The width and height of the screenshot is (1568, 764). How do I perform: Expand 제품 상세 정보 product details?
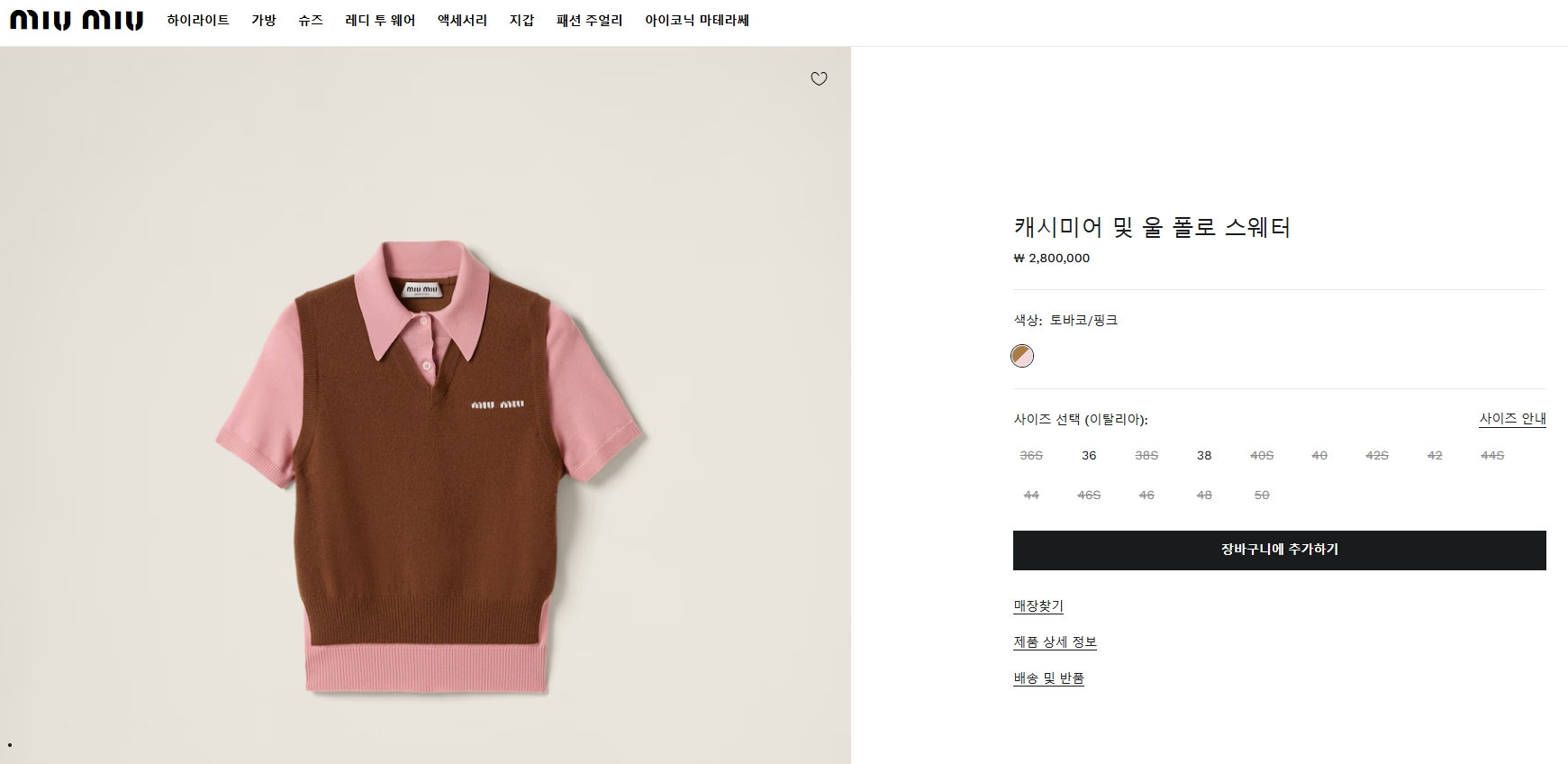click(x=1055, y=642)
